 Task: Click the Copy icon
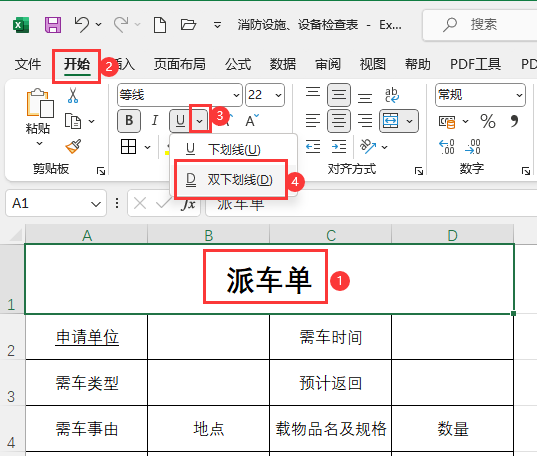tap(73, 121)
